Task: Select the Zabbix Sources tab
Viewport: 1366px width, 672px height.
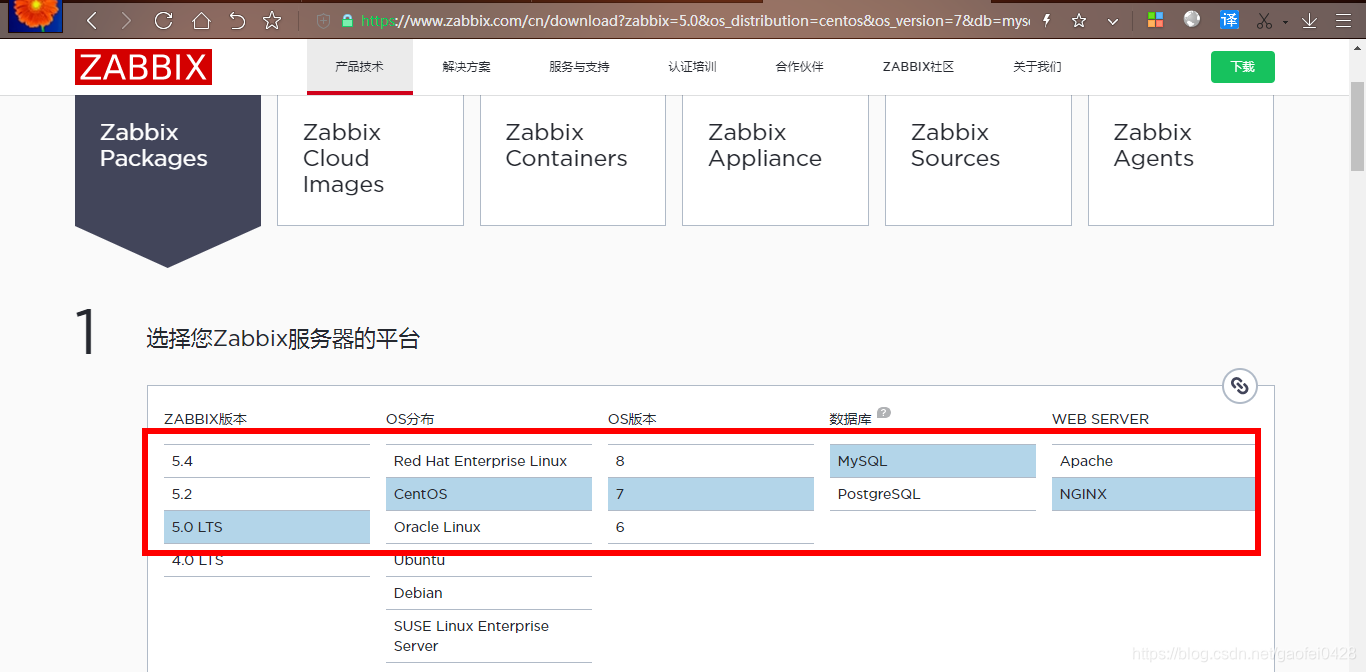Action: [x=978, y=160]
